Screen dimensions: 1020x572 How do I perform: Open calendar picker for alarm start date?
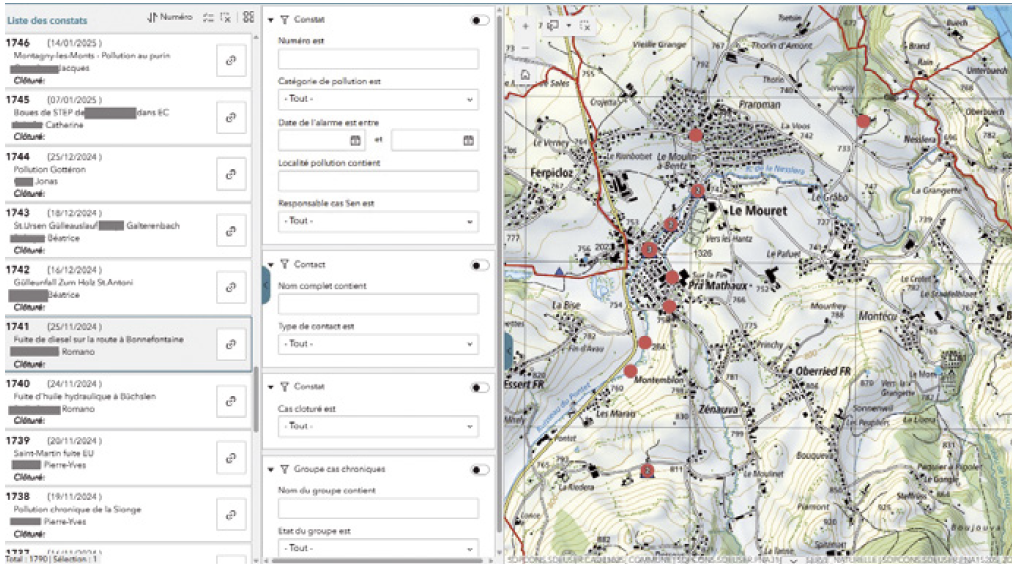point(355,141)
